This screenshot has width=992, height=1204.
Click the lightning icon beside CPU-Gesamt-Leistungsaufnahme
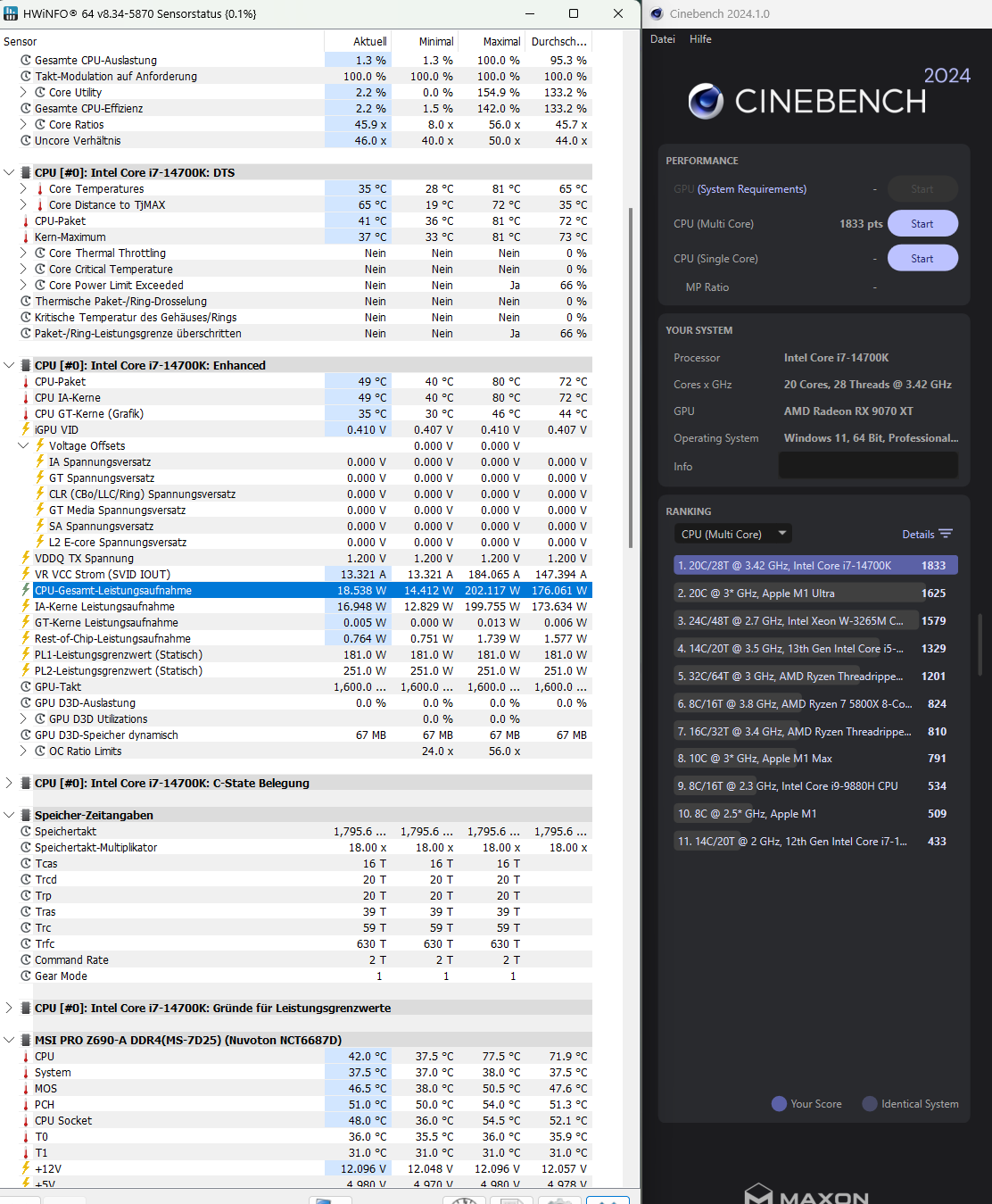[24, 590]
